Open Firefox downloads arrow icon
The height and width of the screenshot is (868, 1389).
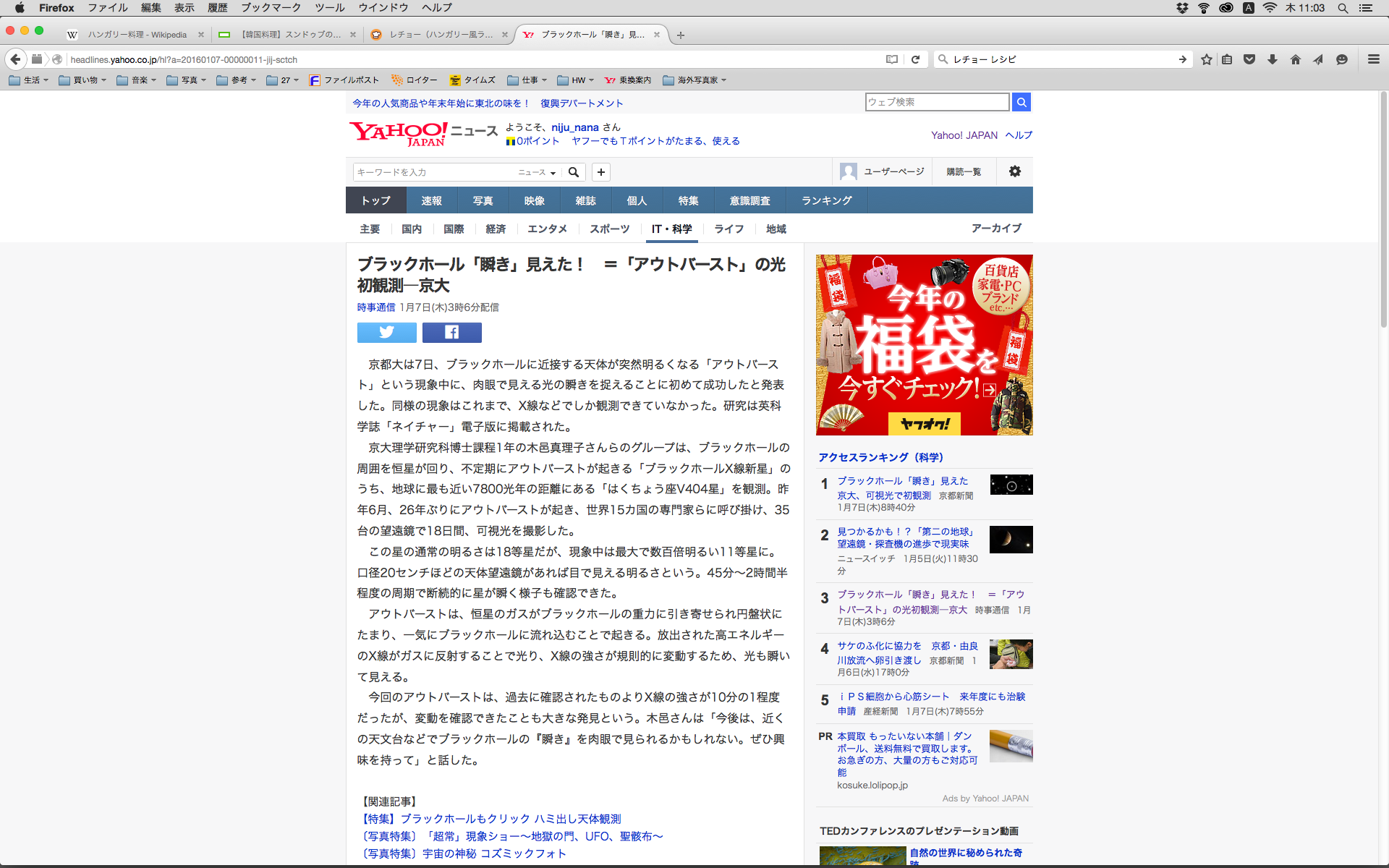coord(1272,59)
